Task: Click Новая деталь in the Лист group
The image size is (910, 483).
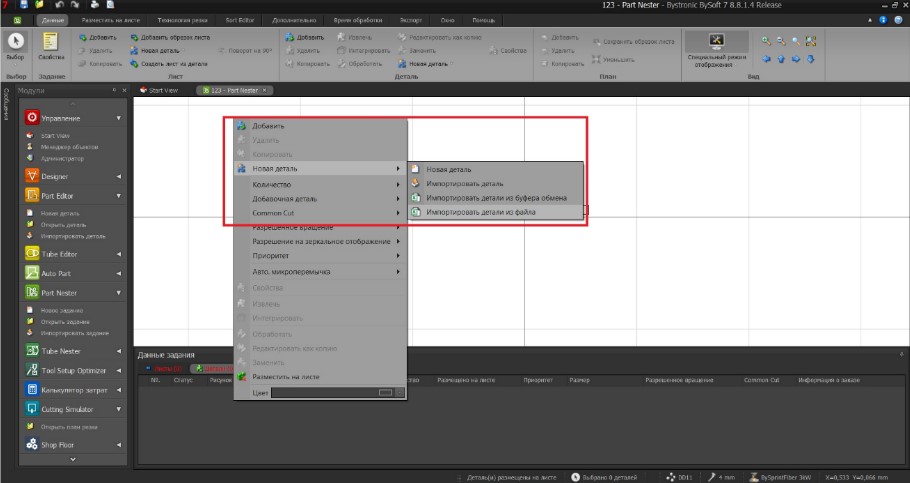Action: point(155,51)
